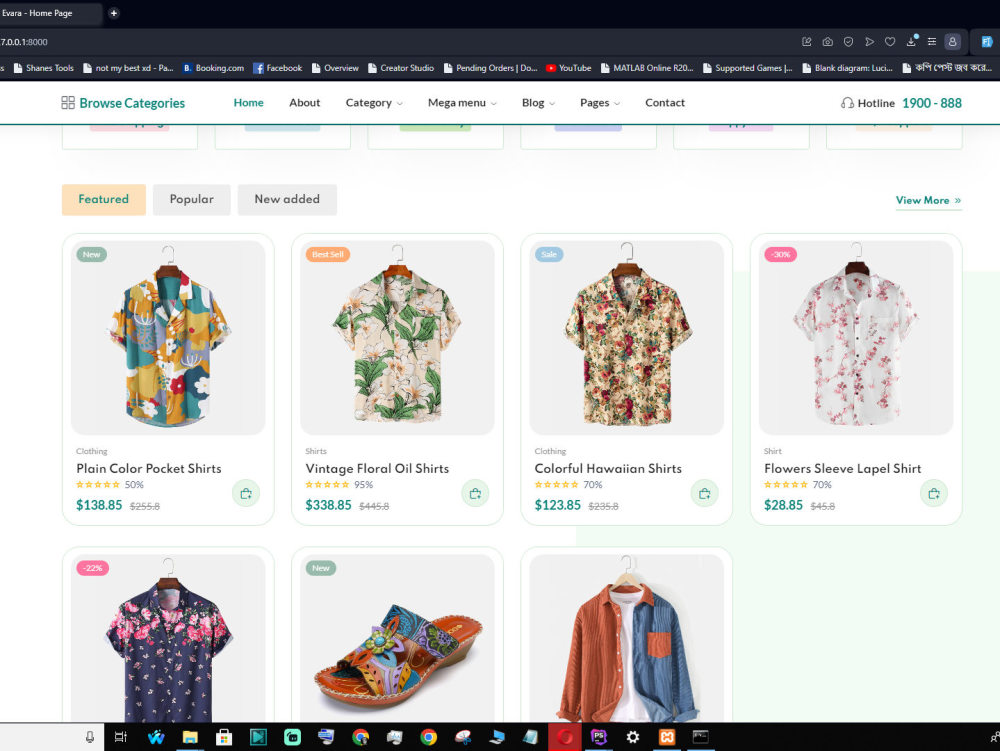The width and height of the screenshot is (1000, 751).
Task: Open Vintage Floral Oil Shirts title link
Action: point(377,469)
